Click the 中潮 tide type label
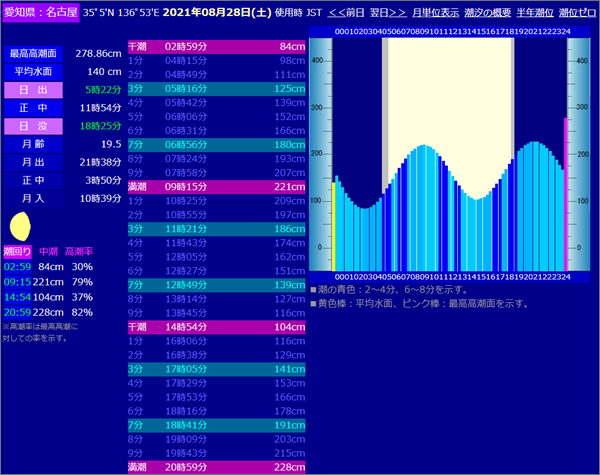600x475 pixels. (48, 251)
